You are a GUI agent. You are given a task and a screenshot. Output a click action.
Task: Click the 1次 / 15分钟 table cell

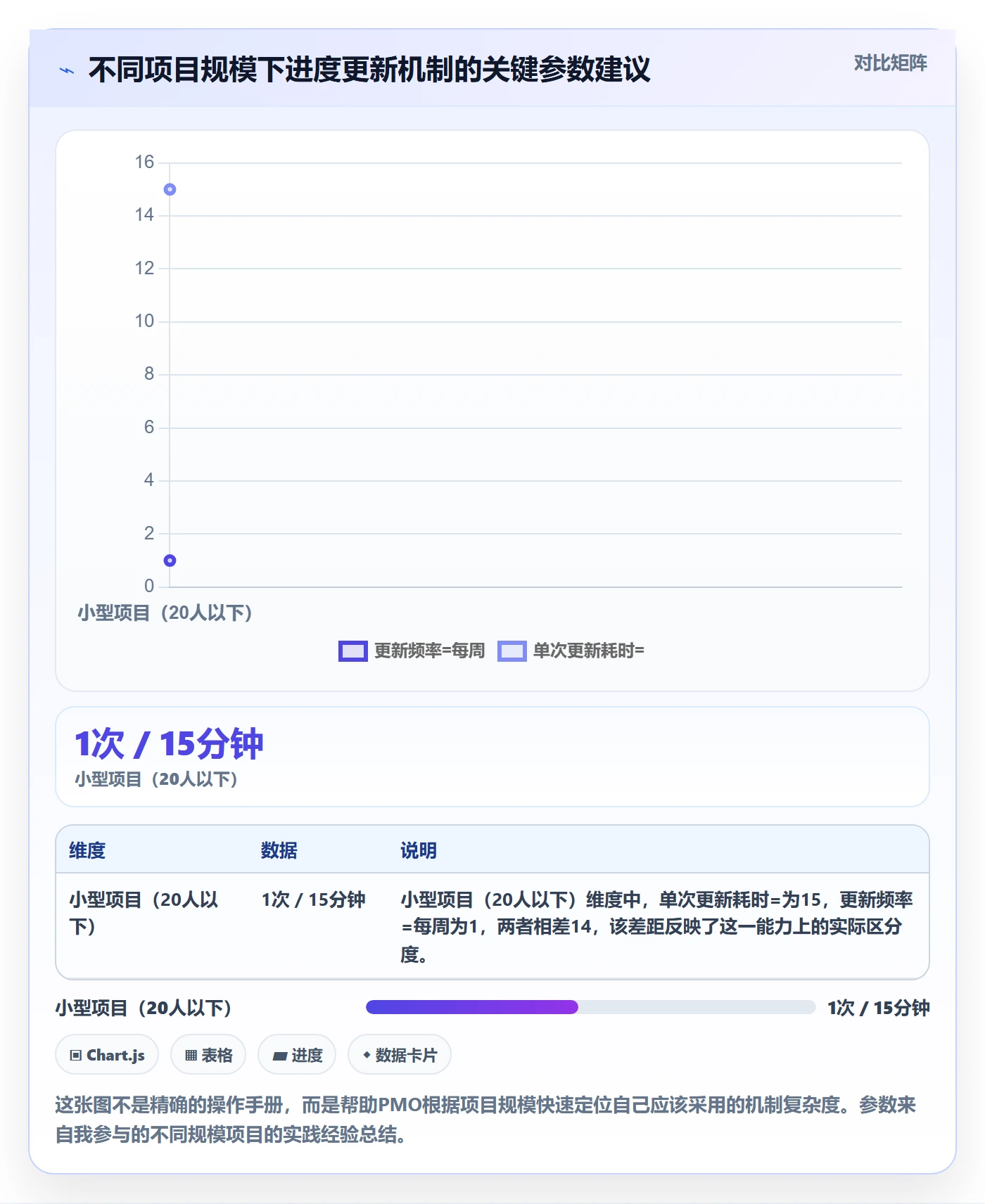coord(313,899)
